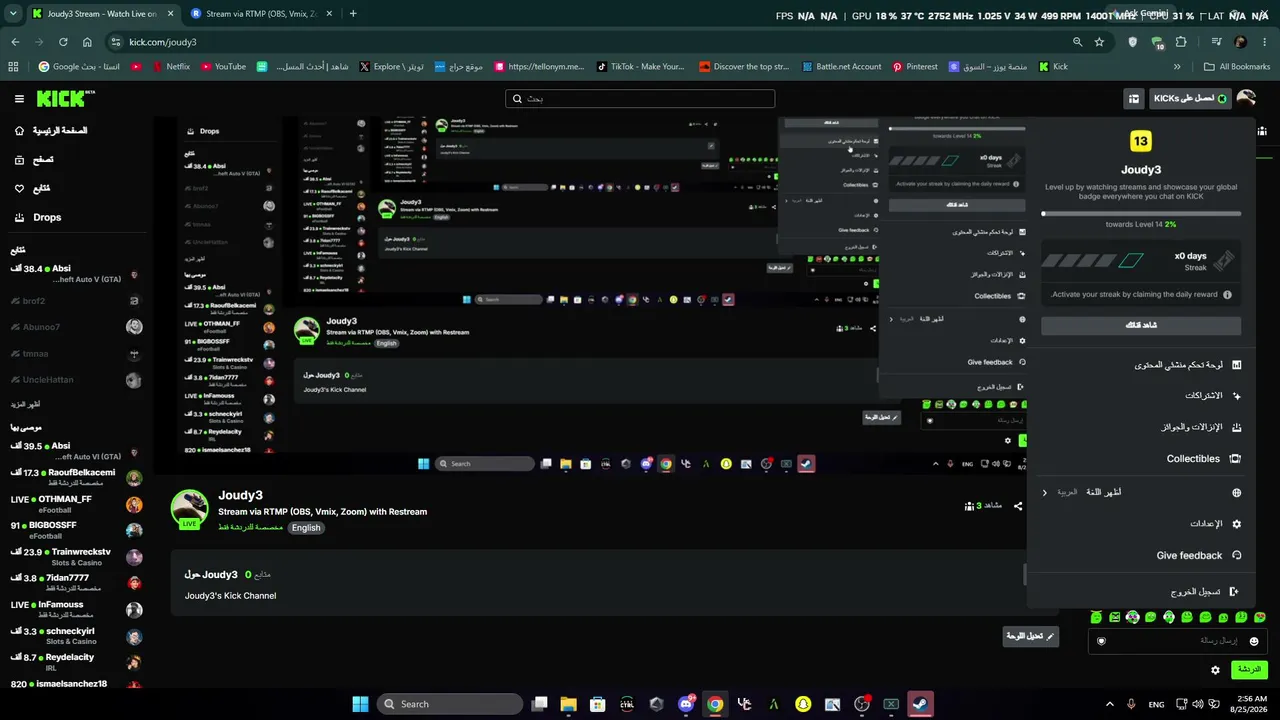Open the Browse sidebar item
The image size is (1280, 720).
(34, 160)
